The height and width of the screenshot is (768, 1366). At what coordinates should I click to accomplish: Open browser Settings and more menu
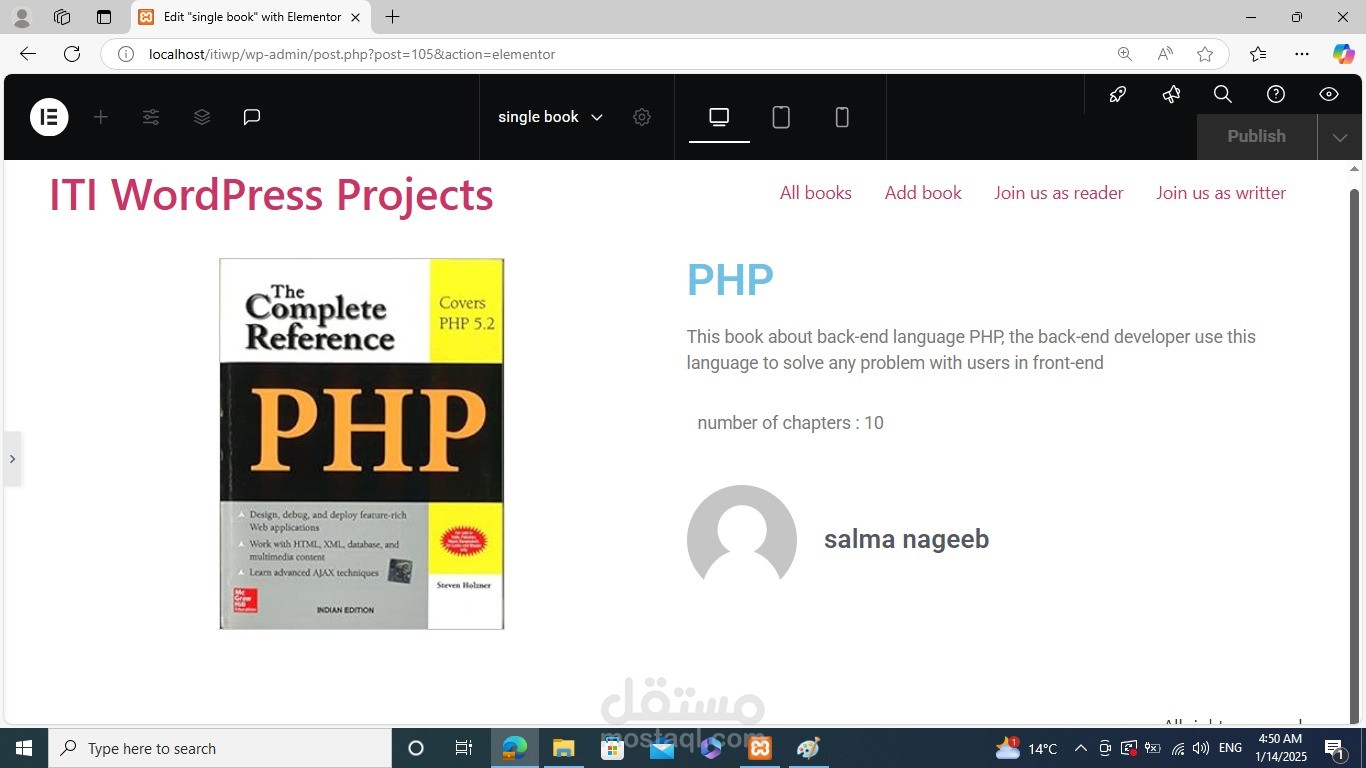tap(1301, 54)
